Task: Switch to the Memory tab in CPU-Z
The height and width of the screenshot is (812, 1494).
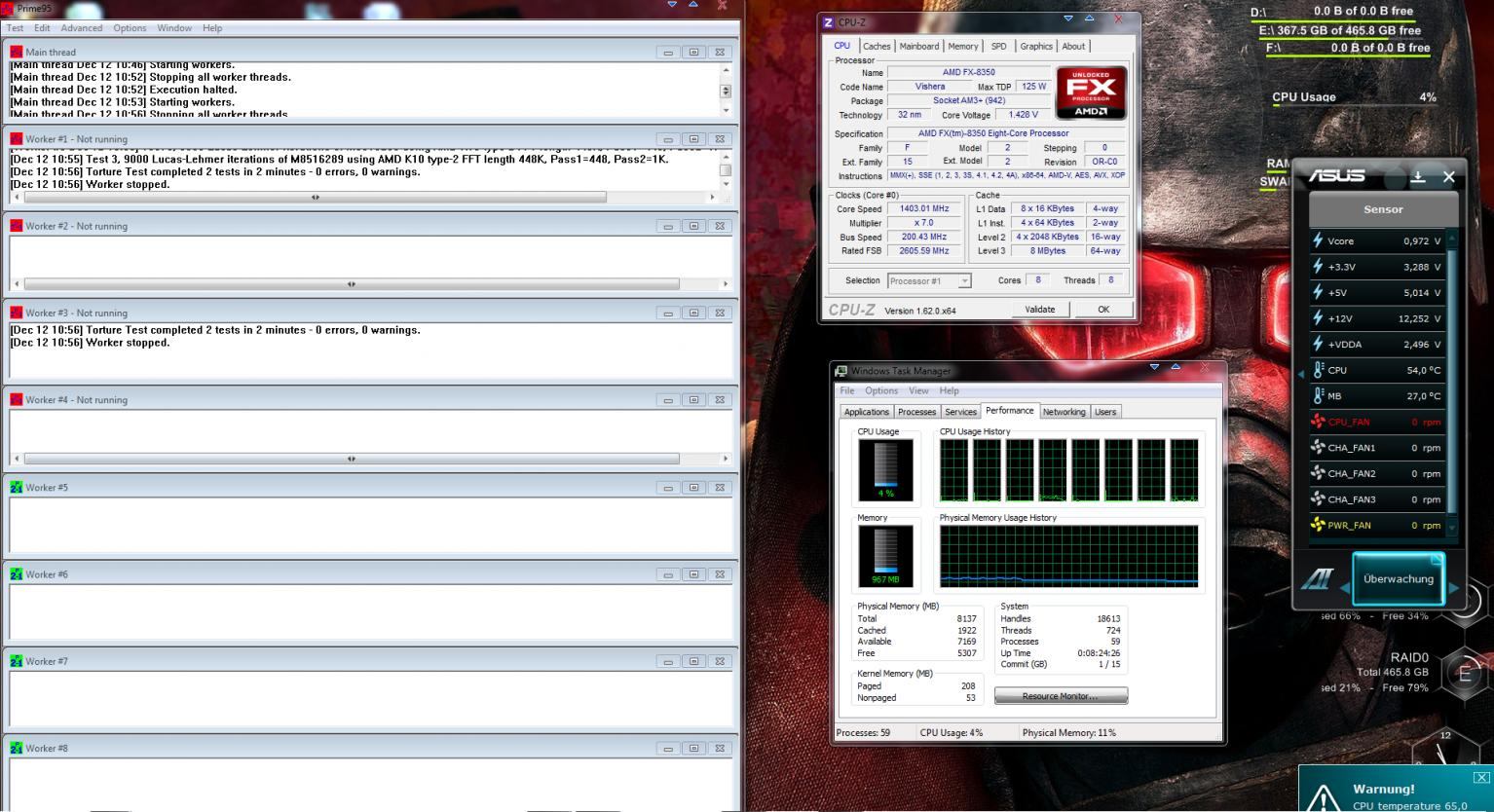Action: [962, 46]
